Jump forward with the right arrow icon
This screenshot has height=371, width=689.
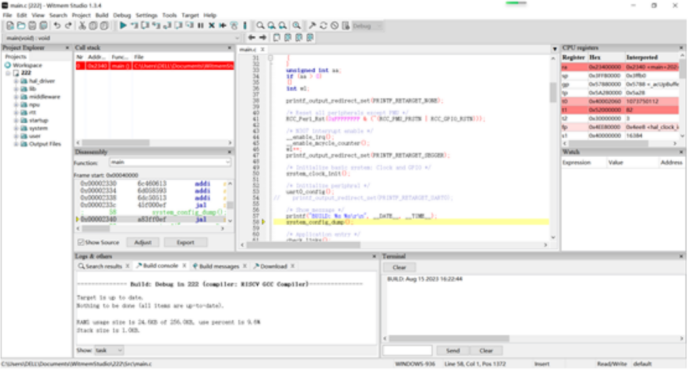pyautogui.click(x=263, y=38)
